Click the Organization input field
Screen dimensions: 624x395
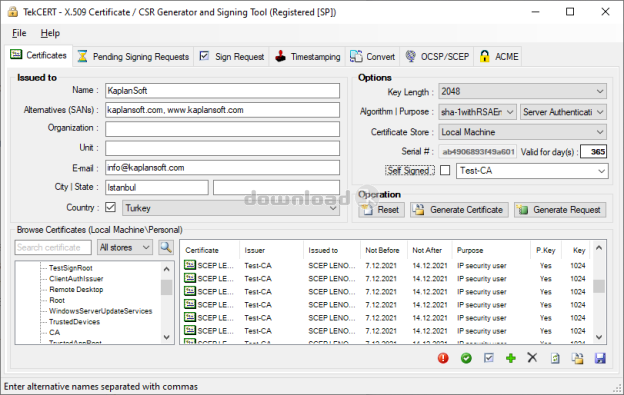coord(222,129)
